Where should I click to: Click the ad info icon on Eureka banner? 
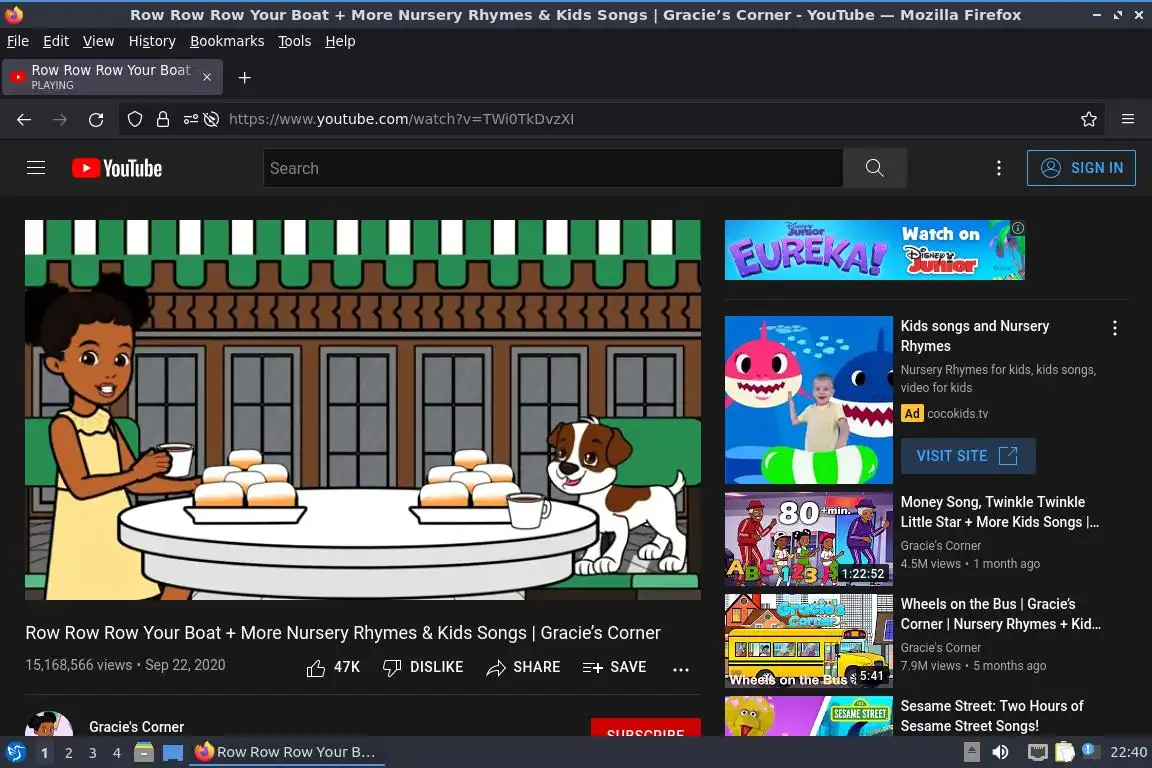pyautogui.click(x=1018, y=228)
